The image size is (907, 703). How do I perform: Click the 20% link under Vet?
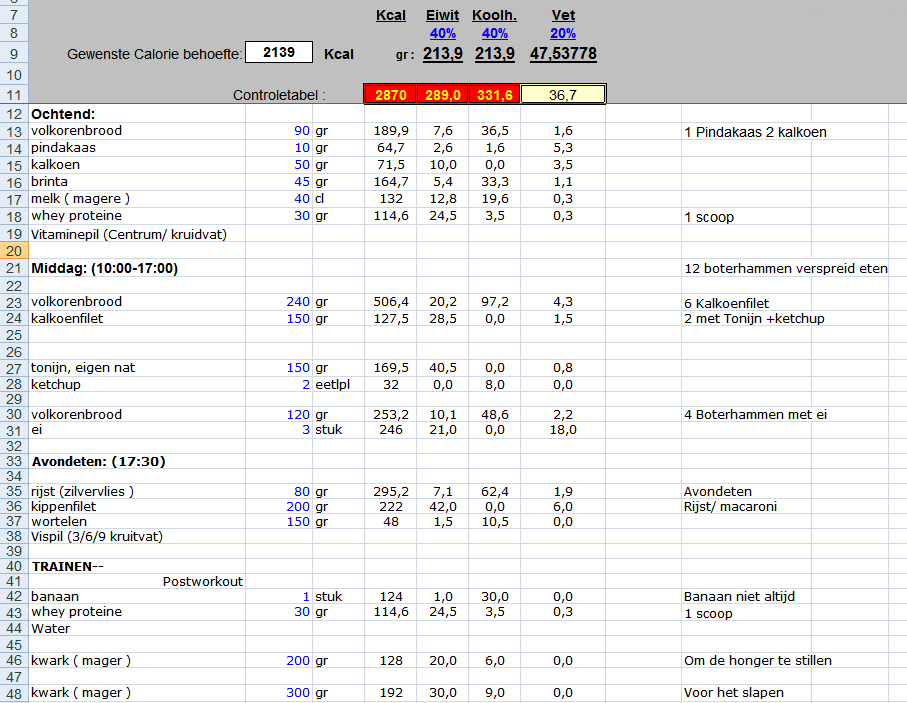click(x=563, y=34)
